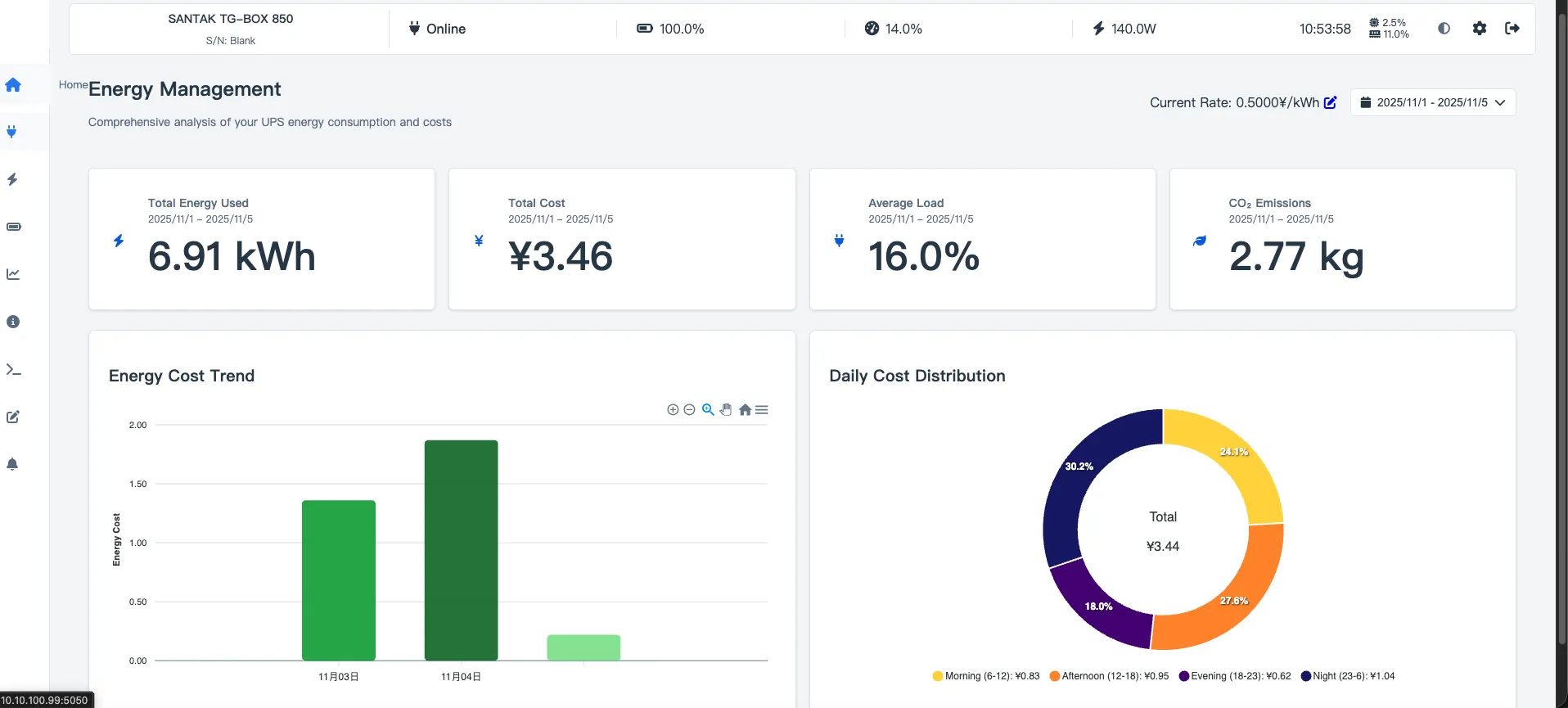Open the lightning bolt sidebar page
The width and height of the screenshot is (1568, 708).
12,179
